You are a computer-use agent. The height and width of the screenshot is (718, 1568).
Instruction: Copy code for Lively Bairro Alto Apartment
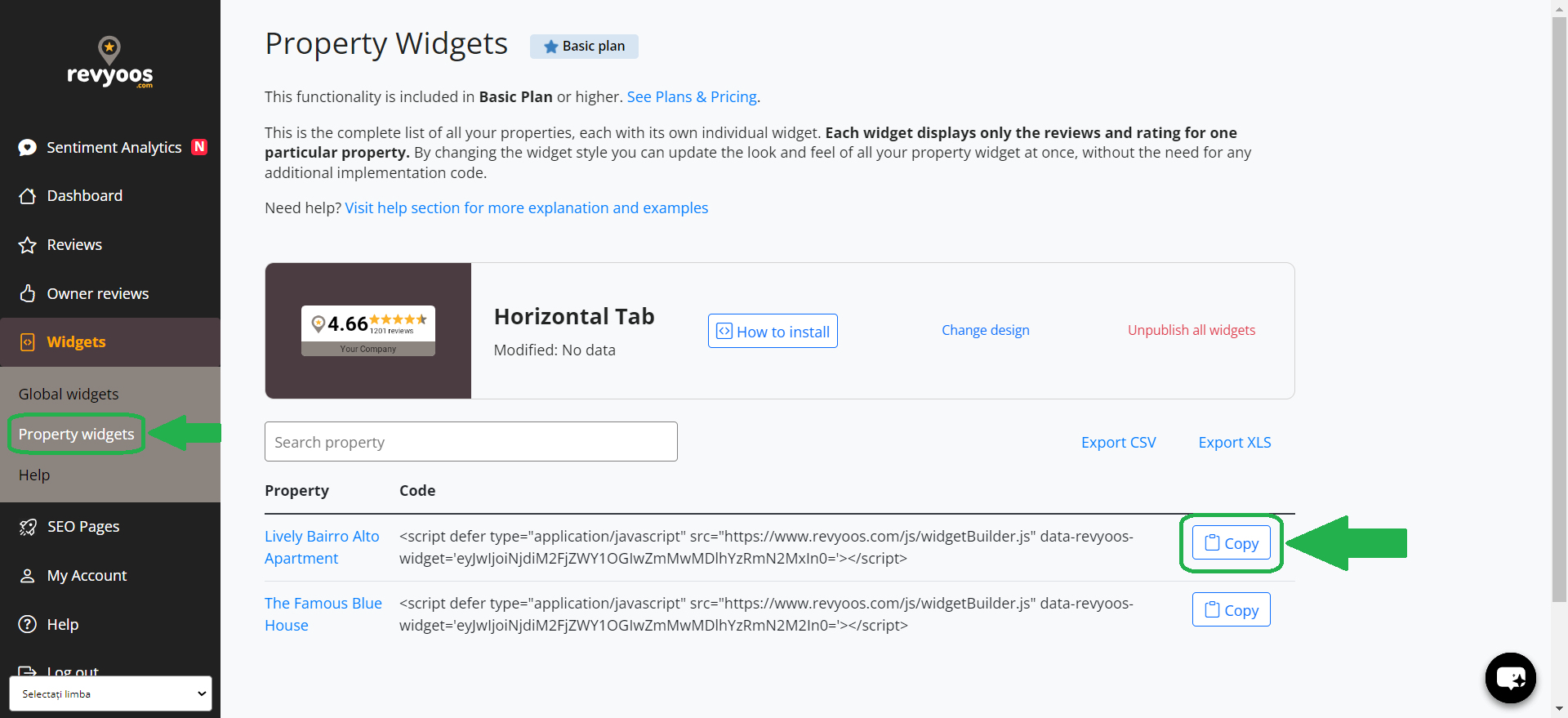[1232, 543]
